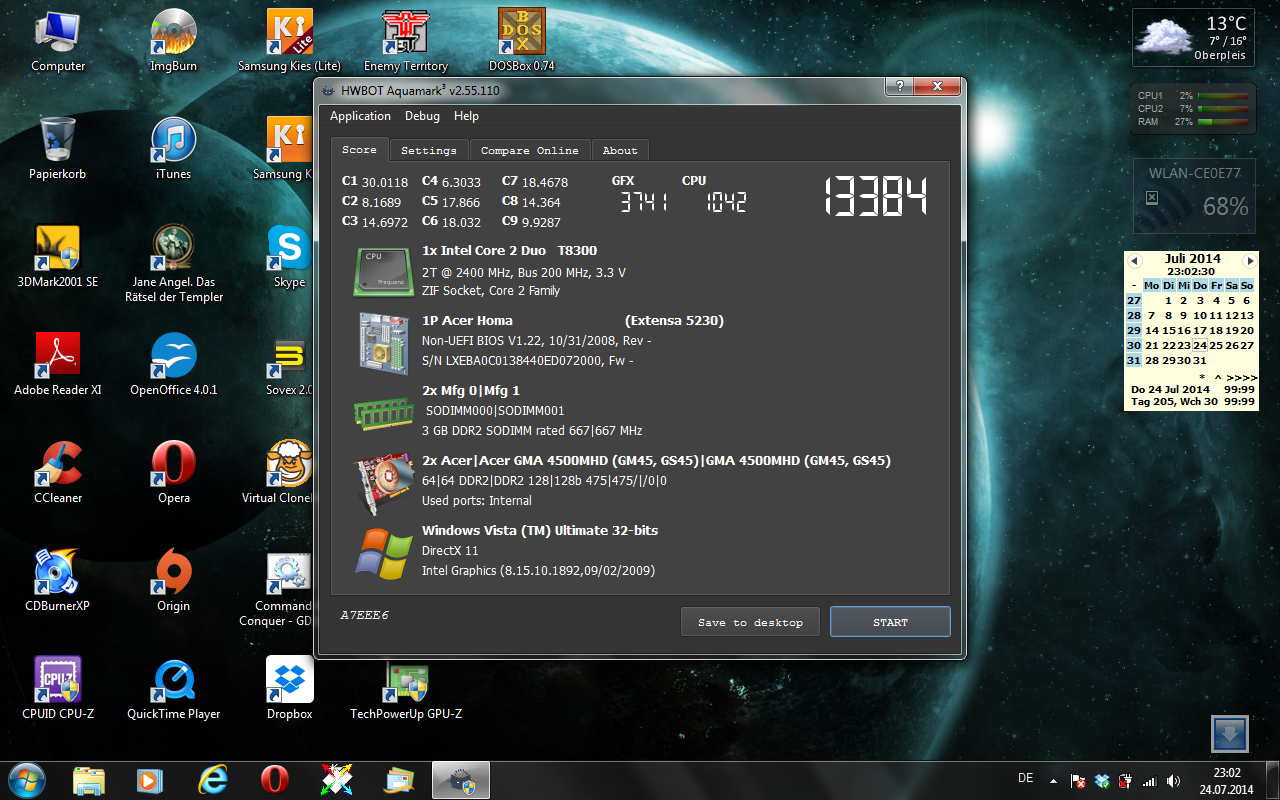Open Jane Angel game shortcut
This screenshot has height=800, width=1280.
pyautogui.click(x=173, y=263)
